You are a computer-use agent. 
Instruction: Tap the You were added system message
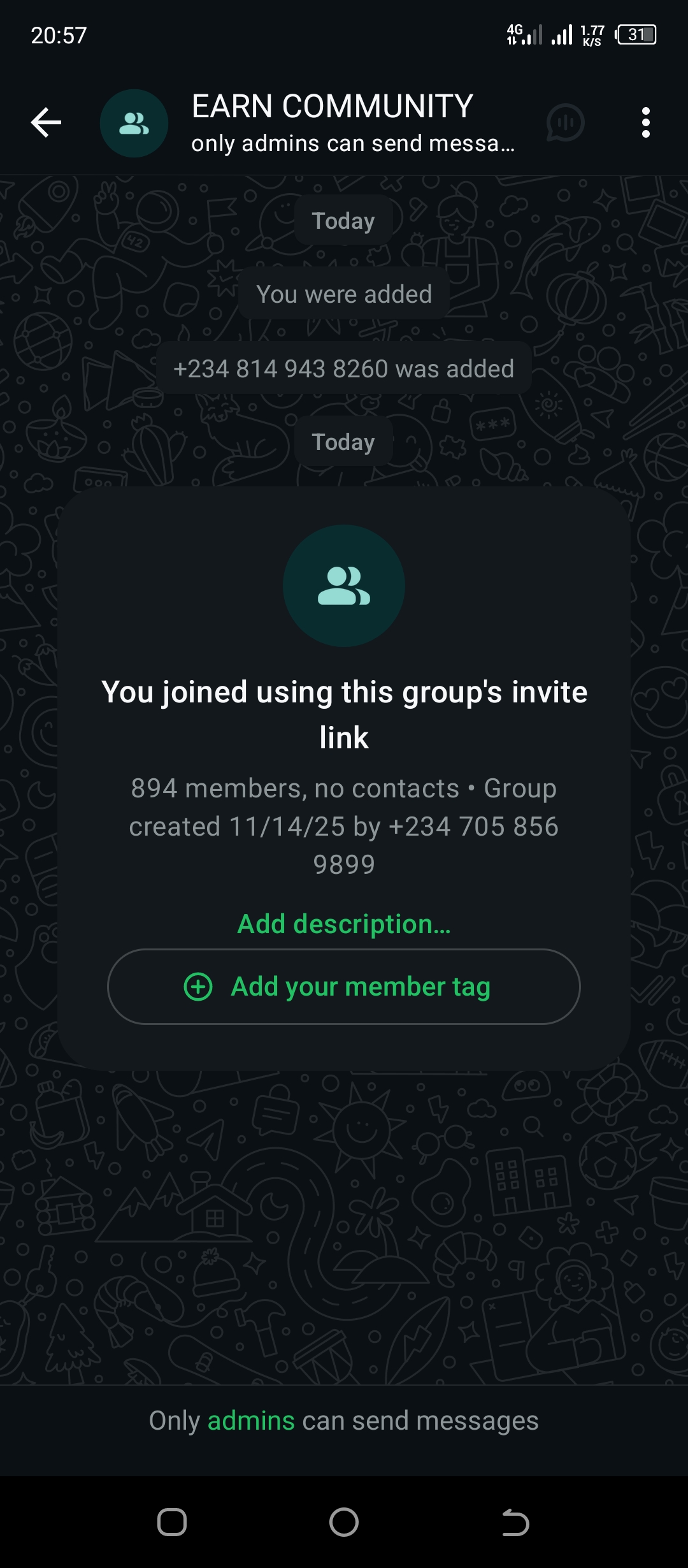(x=344, y=294)
